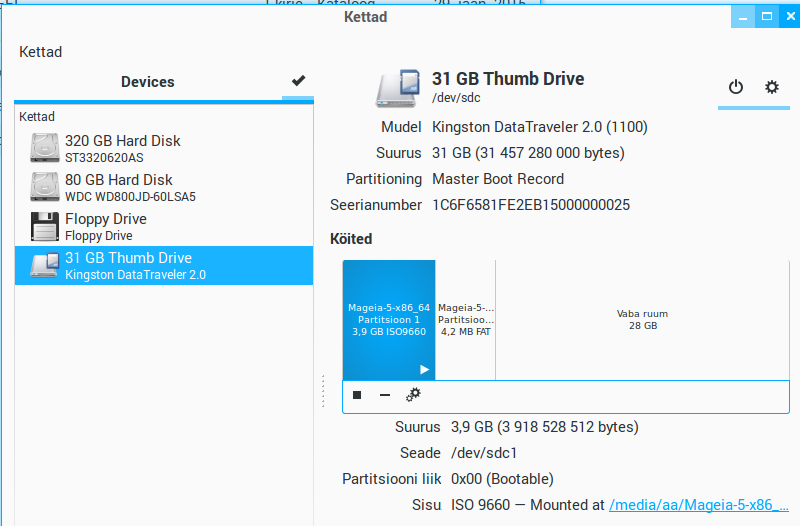Click the 31 GB (31 457 280 000 bytes) size value

click(x=529, y=153)
